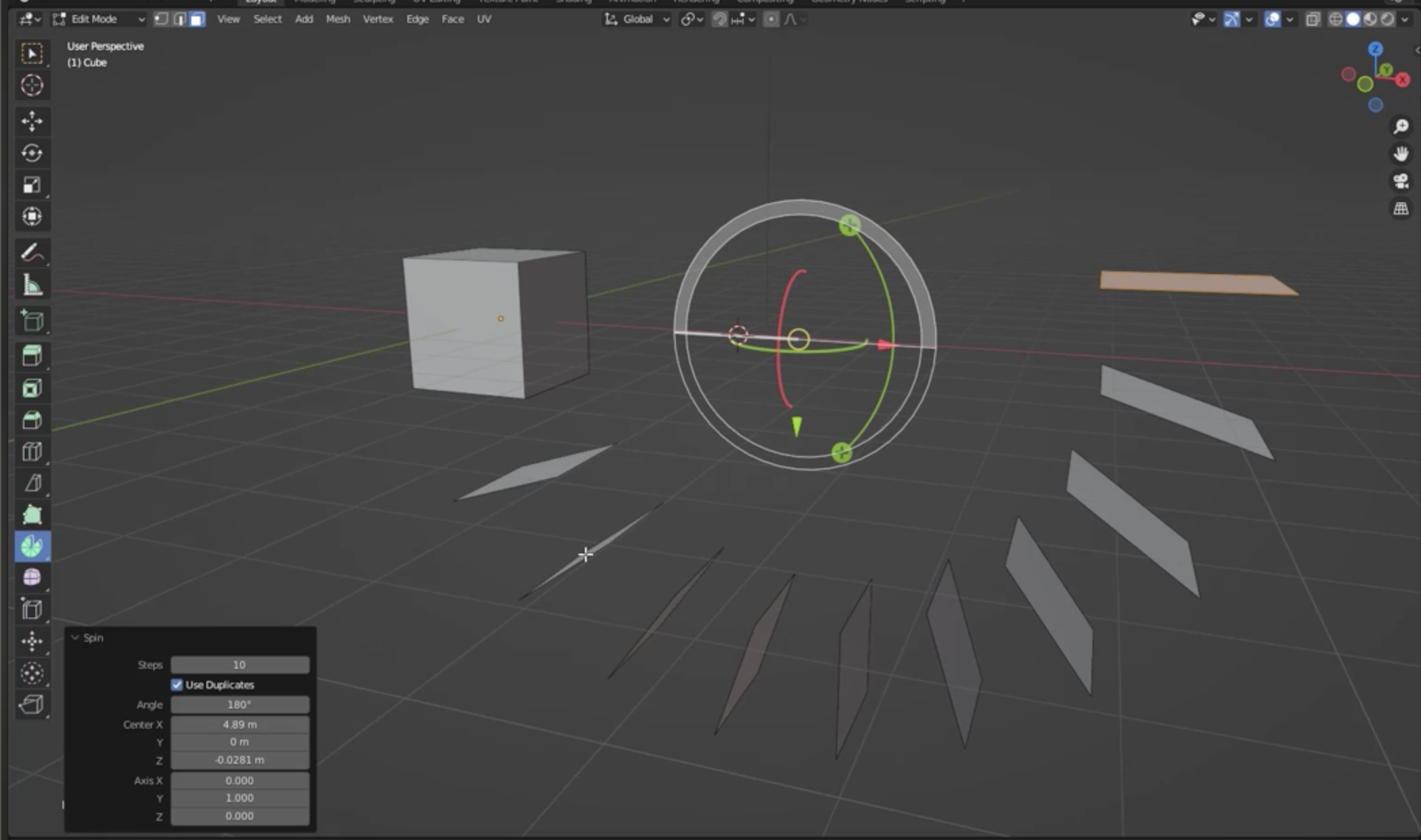
Task: Select the Move tool in toolbar
Action: click(32, 121)
